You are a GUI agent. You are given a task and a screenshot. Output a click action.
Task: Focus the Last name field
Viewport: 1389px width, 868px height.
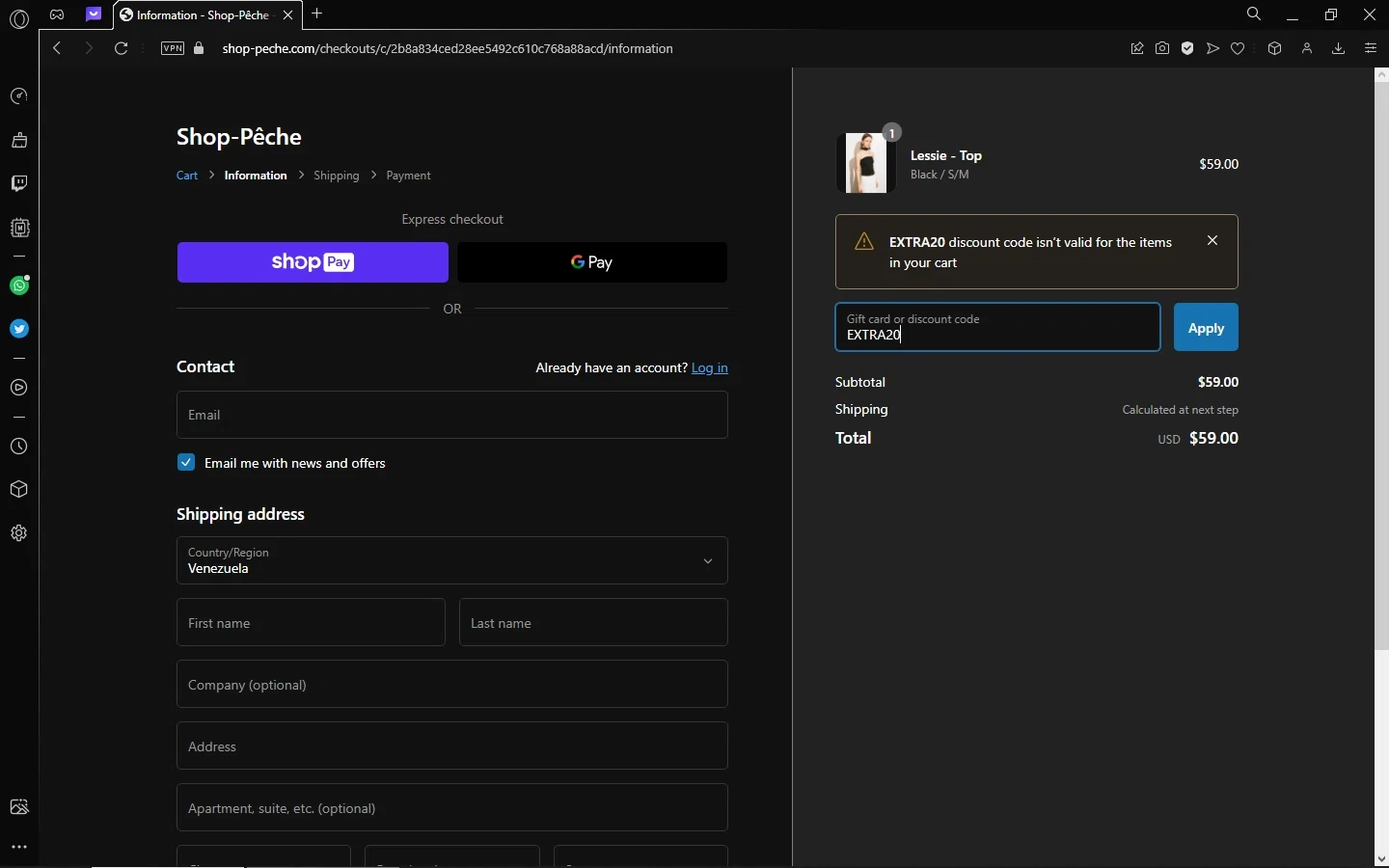593,622
